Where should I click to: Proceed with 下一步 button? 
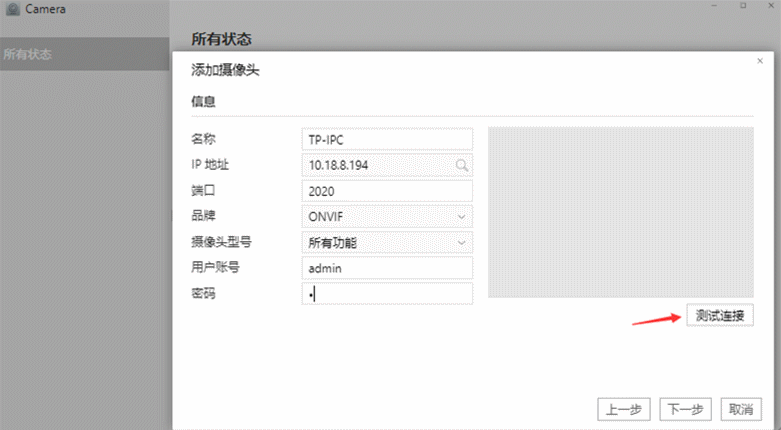point(685,410)
